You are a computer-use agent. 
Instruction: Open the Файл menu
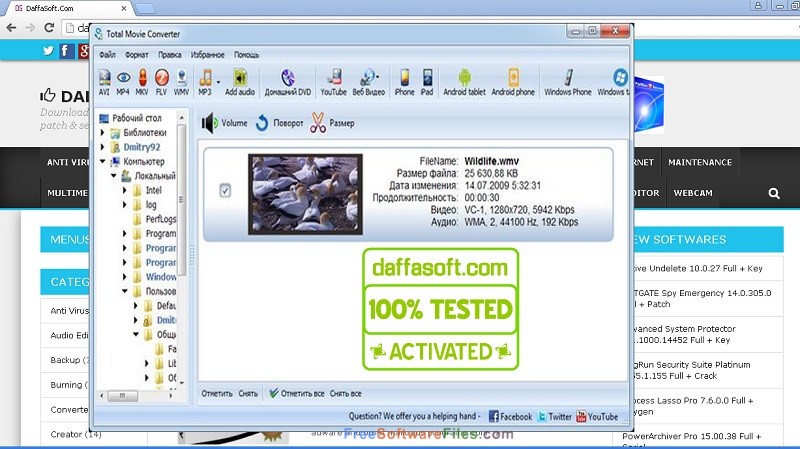coord(107,55)
